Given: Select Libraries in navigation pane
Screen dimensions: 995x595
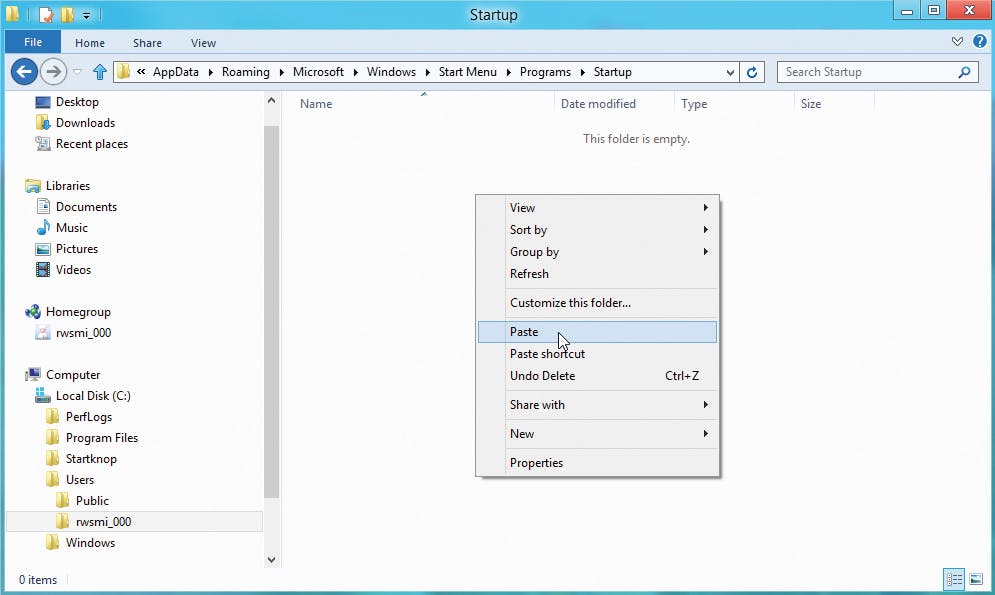Looking at the screenshot, I should coord(67,186).
